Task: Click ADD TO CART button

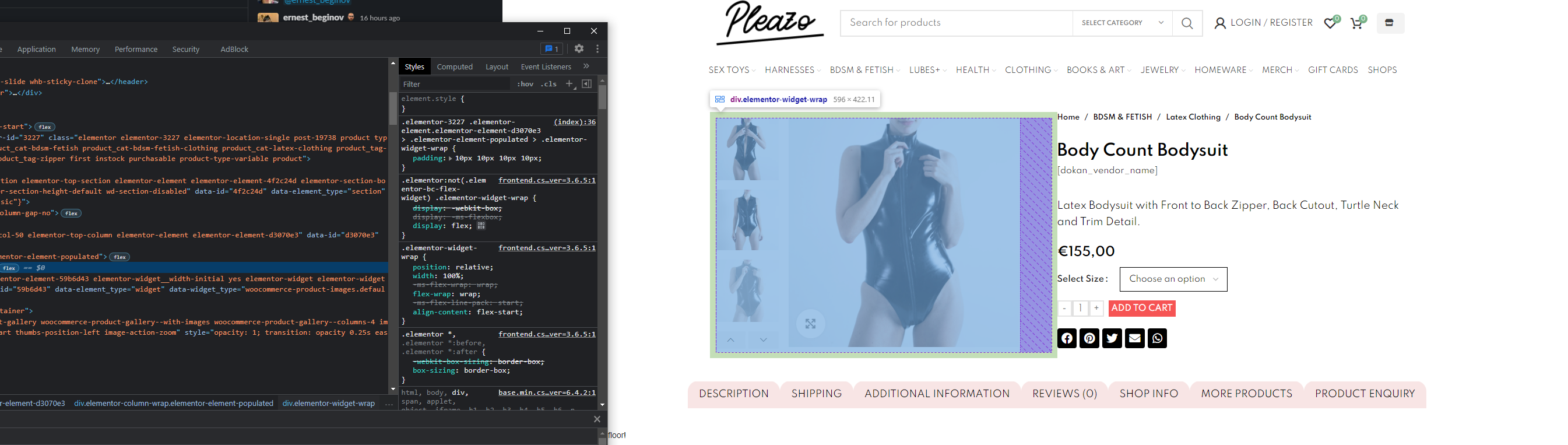Action: [x=1142, y=308]
